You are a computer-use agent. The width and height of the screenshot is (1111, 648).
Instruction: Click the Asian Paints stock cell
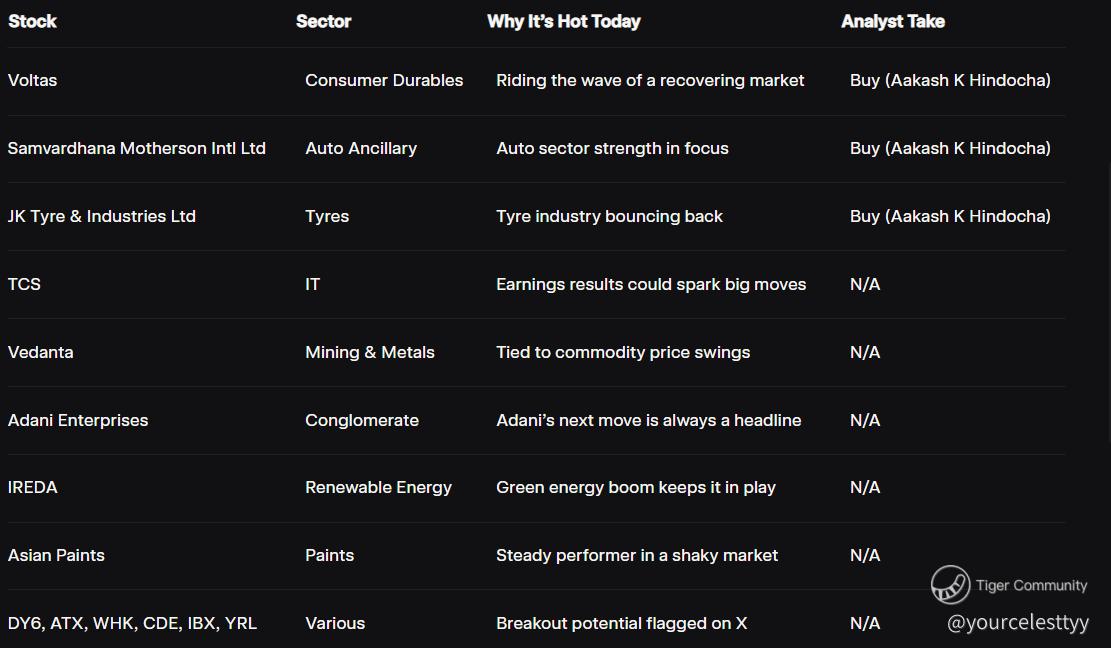(x=56, y=555)
